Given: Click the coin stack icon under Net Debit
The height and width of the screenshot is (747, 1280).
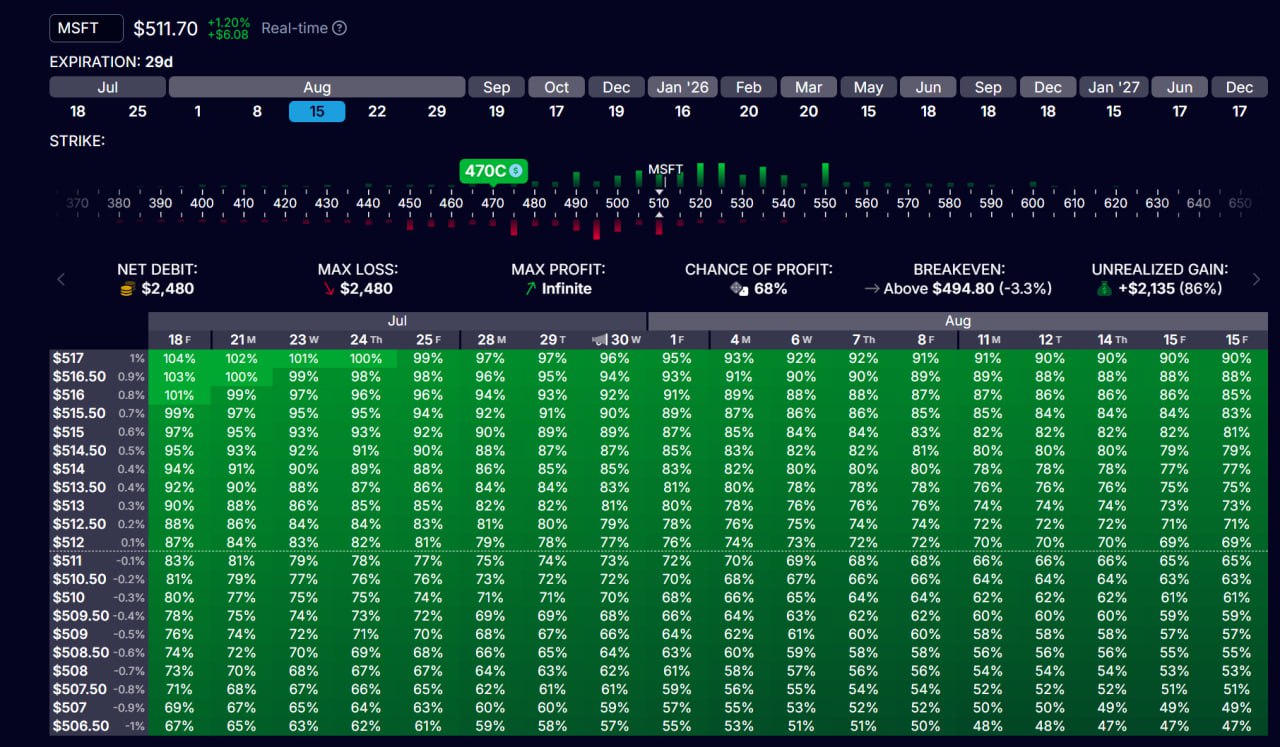Looking at the screenshot, I should pos(126,289).
